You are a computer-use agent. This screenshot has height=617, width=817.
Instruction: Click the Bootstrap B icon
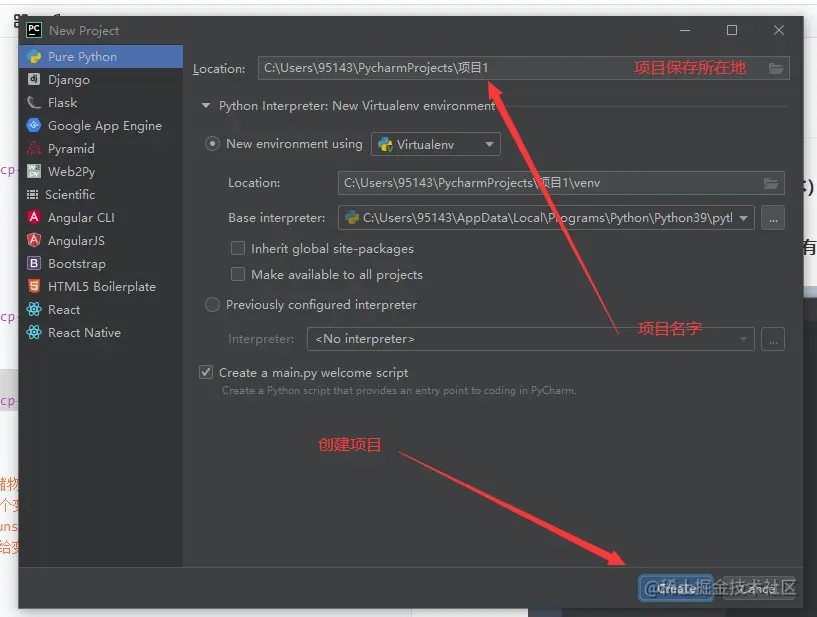pos(34,263)
